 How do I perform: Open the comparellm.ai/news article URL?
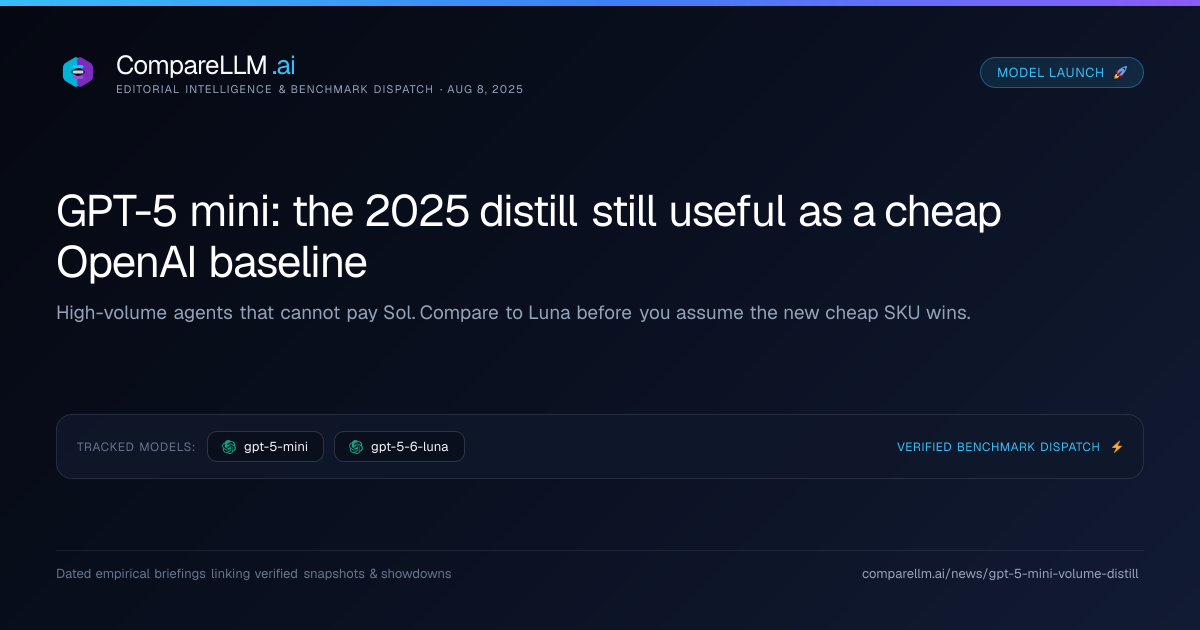point(1000,574)
